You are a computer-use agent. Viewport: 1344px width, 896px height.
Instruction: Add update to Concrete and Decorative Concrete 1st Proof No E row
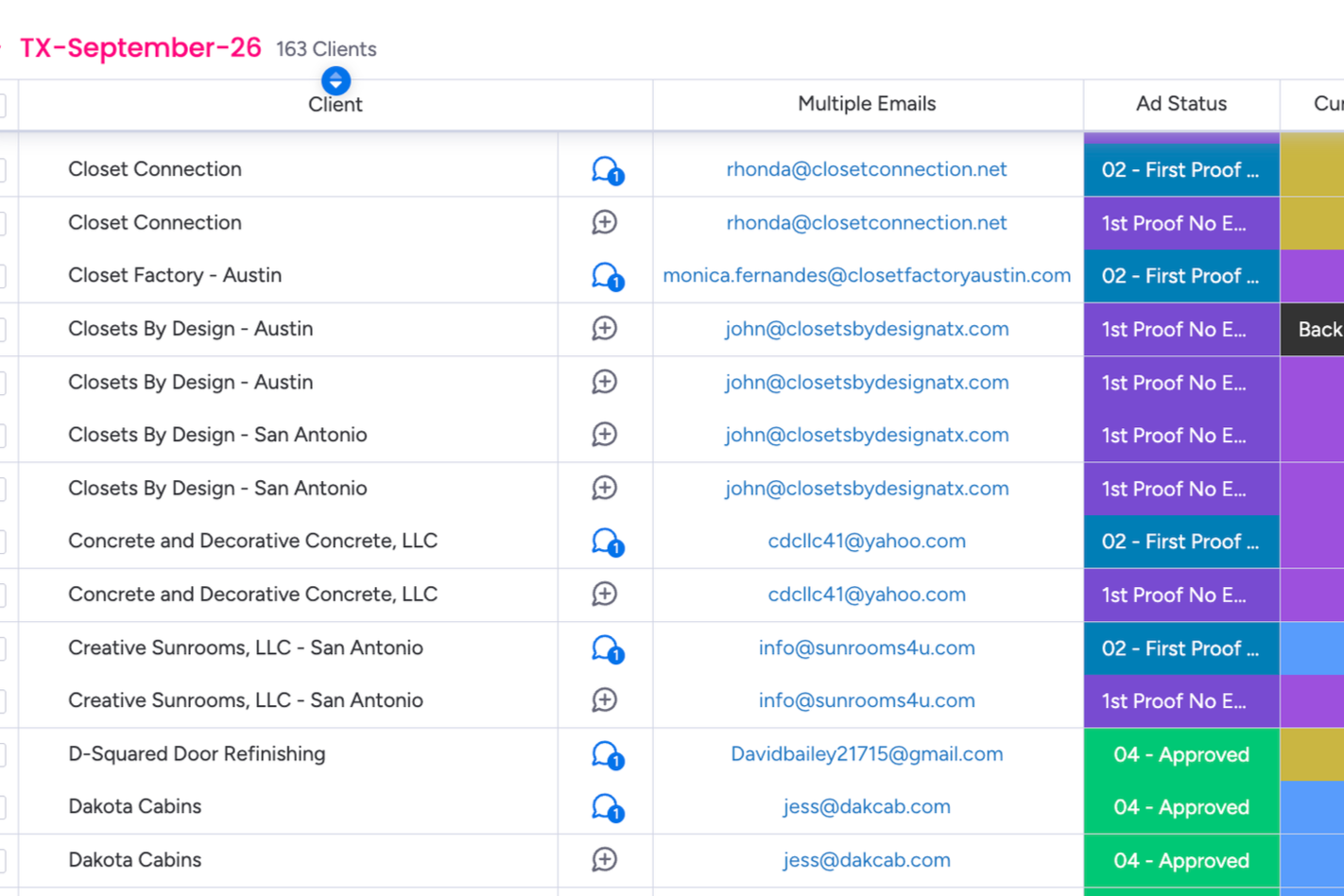tap(605, 594)
